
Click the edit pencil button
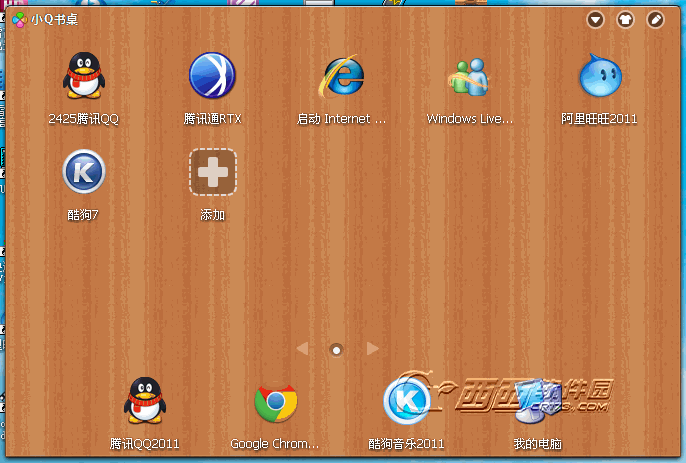click(655, 20)
